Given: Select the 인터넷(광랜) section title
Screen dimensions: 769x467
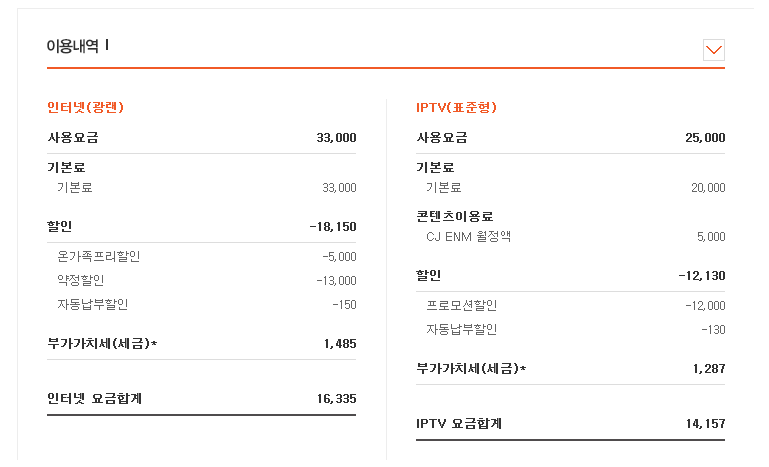Looking at the screenshot, I should (x=85, y=107).
